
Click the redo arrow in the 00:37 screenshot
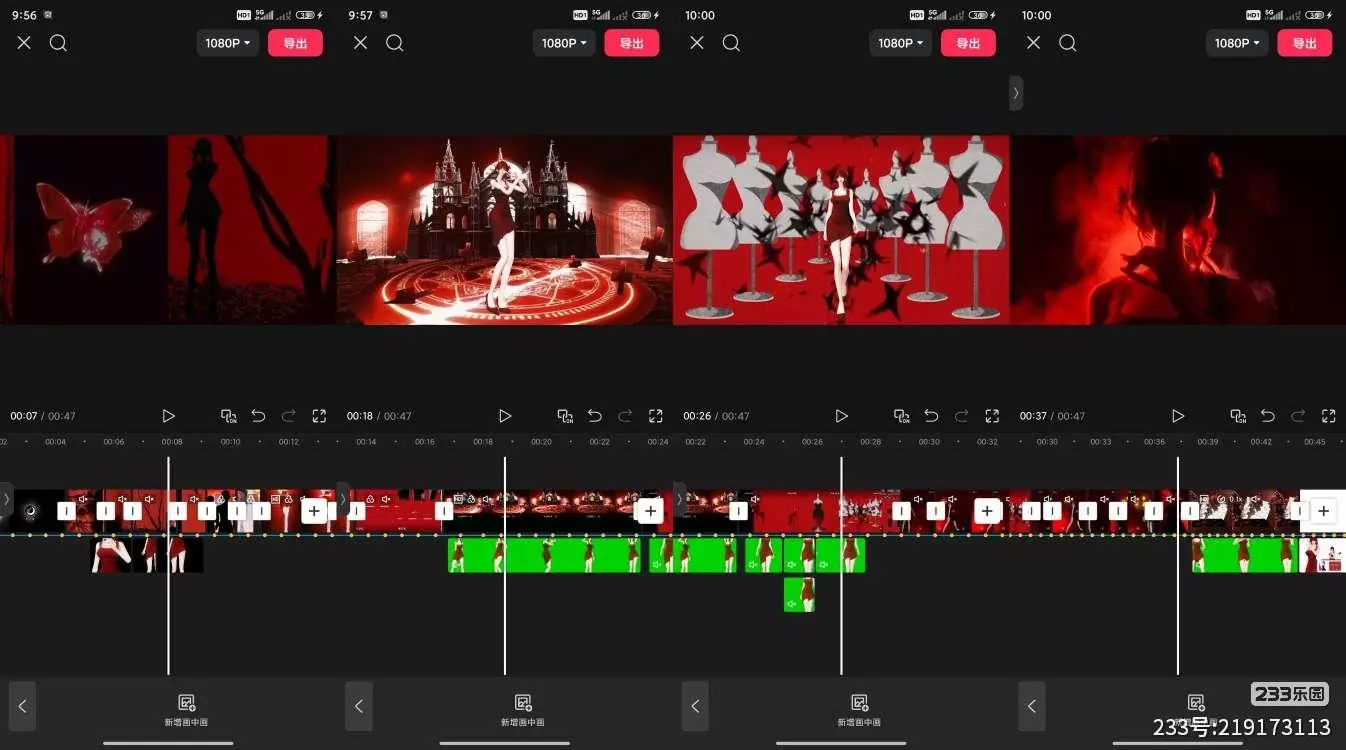pyautogui.click(x=1299, y=416)
